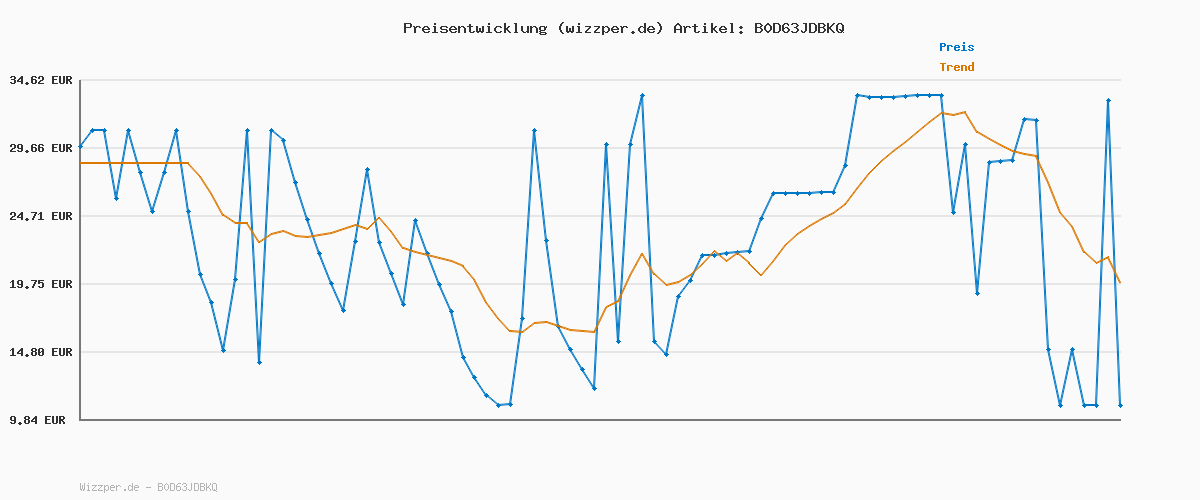Click the Wizzper.de watermark at bottom left
The height and width of the screenshot is (500, 1200).
pos(148,487)
